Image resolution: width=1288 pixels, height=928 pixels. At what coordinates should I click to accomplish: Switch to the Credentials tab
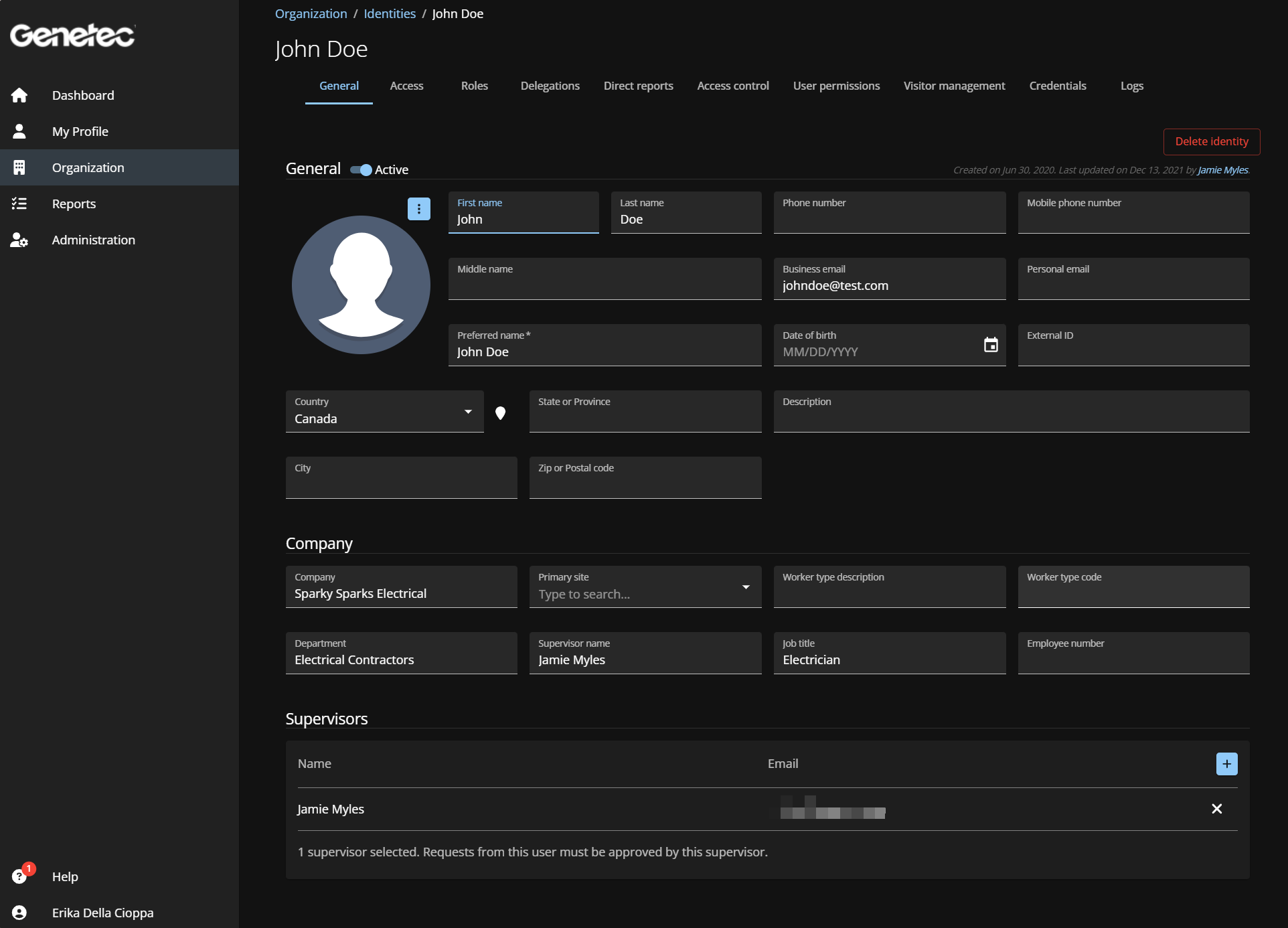click(1058, 86)
